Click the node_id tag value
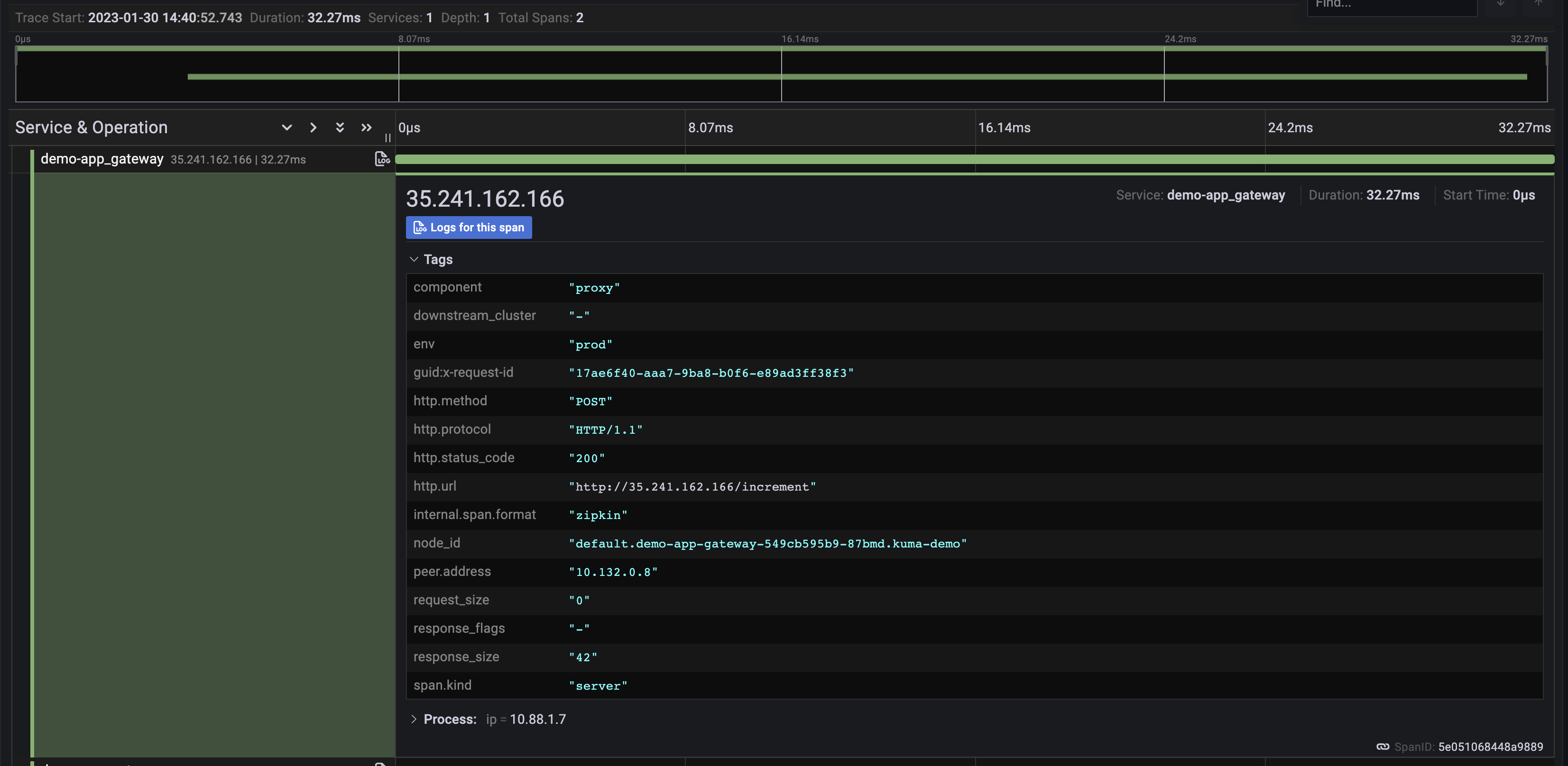The height and width of the screenshot is (766, 1568). pyautogui.click(x=767, y=543)
